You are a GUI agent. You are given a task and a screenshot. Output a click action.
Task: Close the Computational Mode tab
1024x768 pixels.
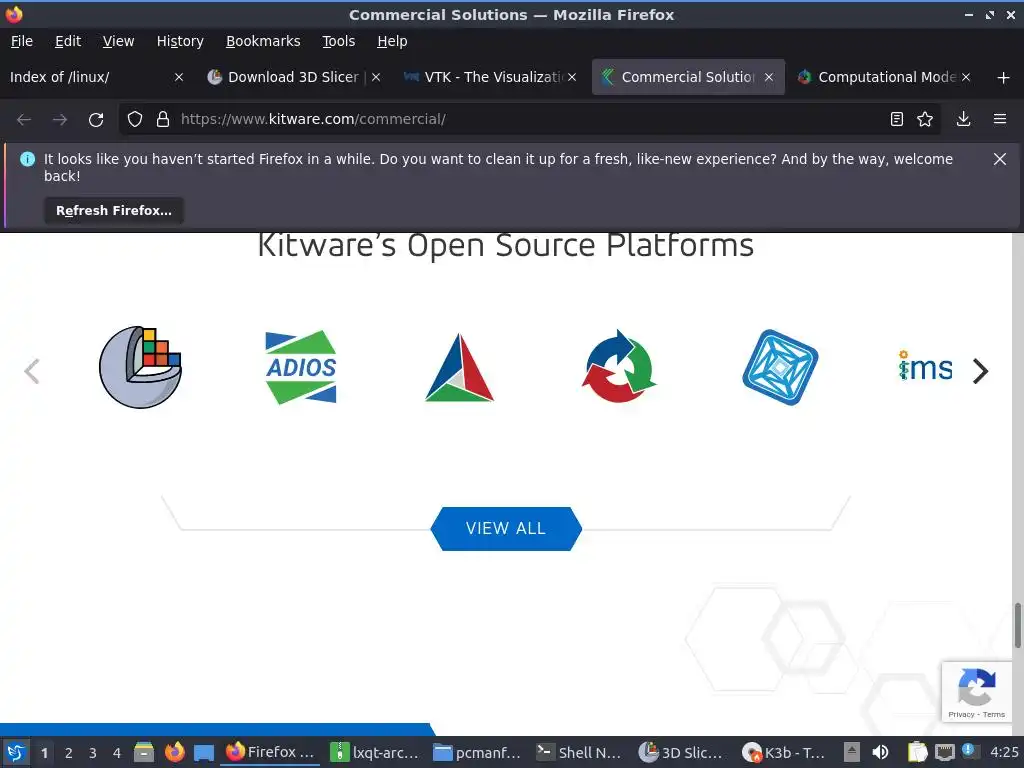[966, 77]
